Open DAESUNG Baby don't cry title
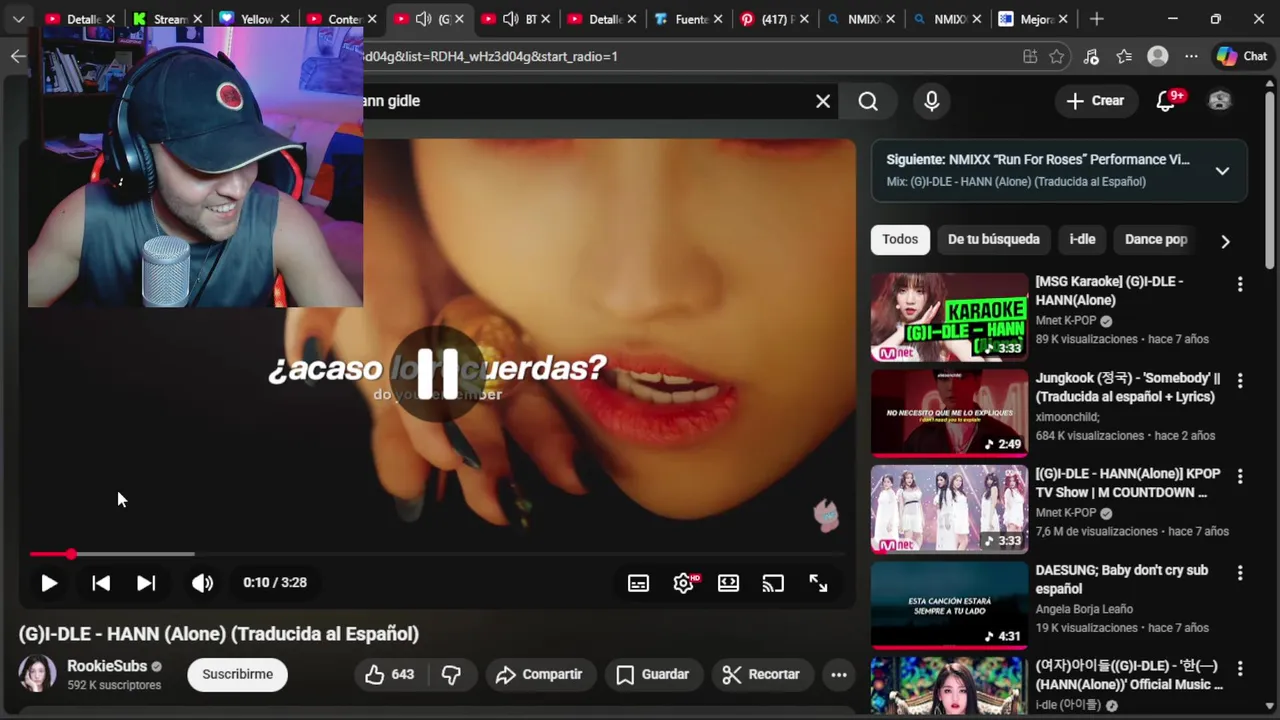This screenshot has width=1280, height=720. pyautogui.click(x=1122, y=580)
